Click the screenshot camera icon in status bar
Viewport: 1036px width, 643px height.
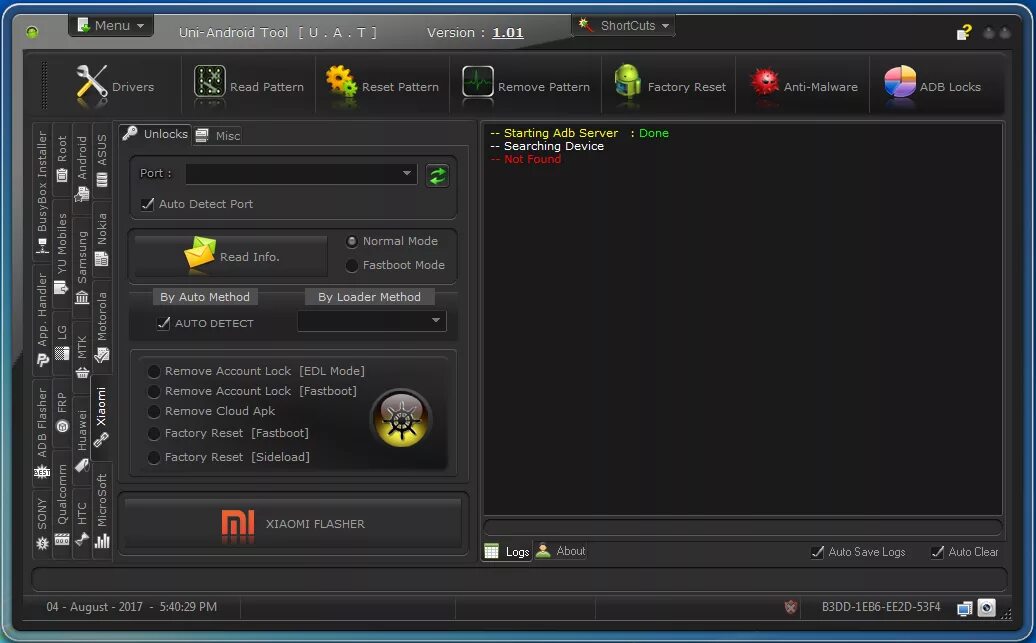pos(986,607)
